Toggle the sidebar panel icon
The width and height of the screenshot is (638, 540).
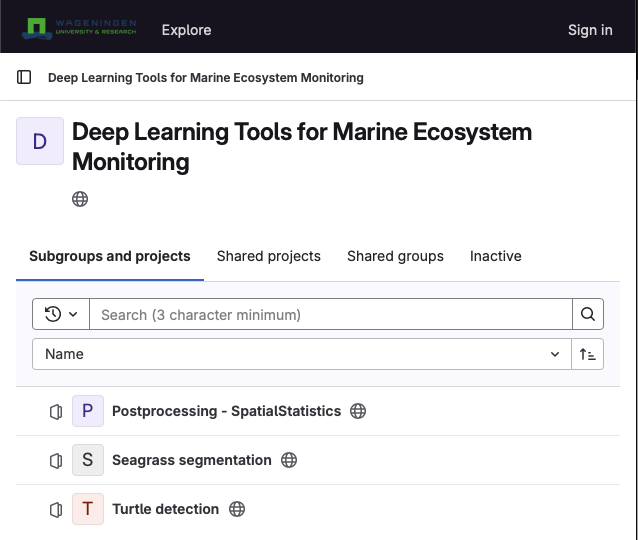click(x=25, y=77)
